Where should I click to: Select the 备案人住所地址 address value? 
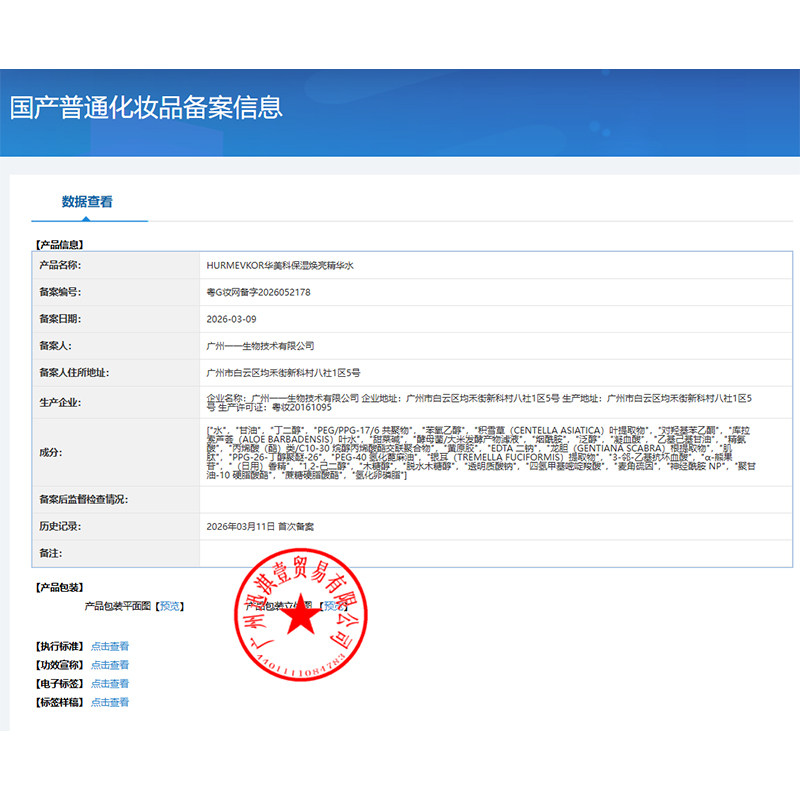(x=283, y=373)
